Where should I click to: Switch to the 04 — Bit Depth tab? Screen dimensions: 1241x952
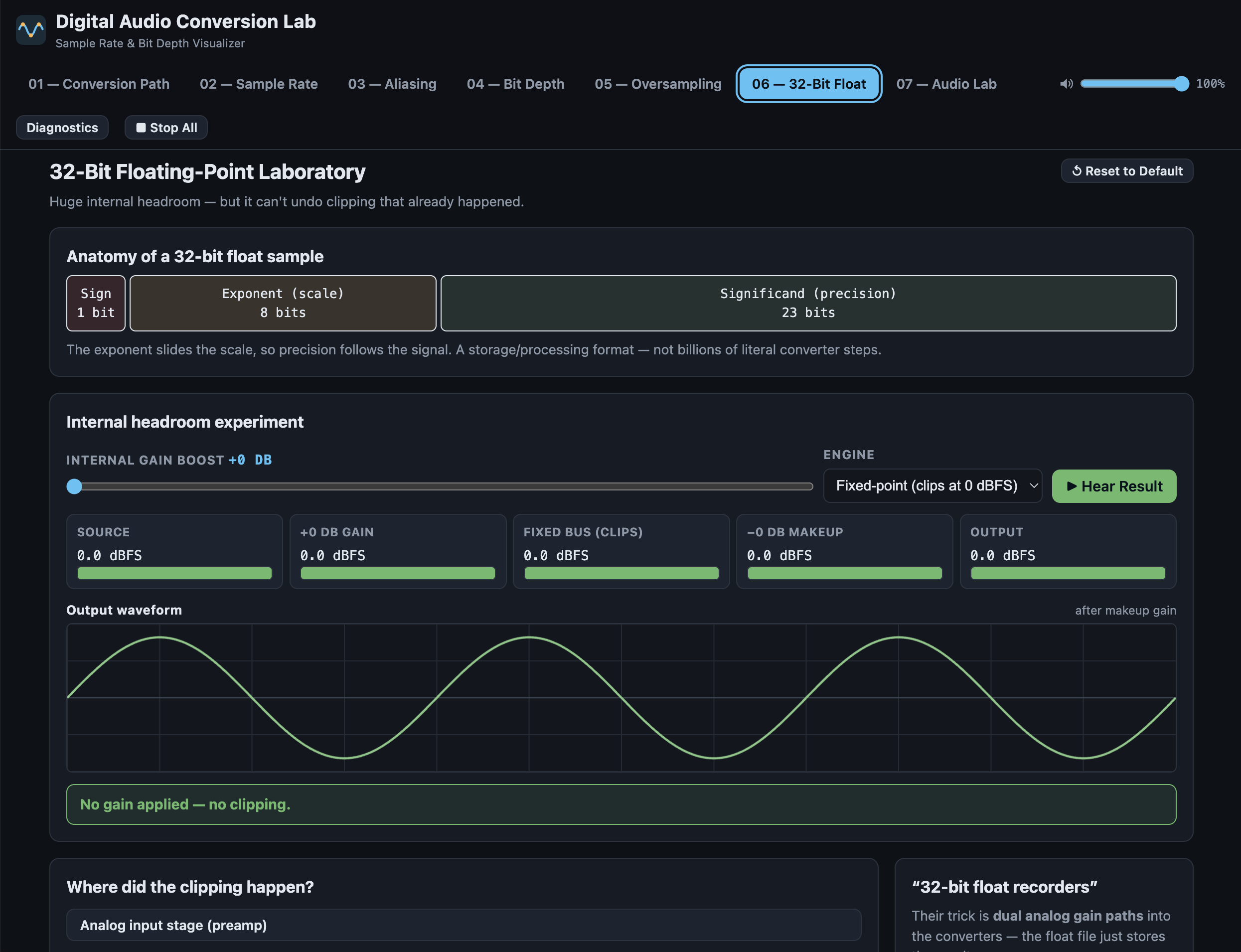point(515,84)
